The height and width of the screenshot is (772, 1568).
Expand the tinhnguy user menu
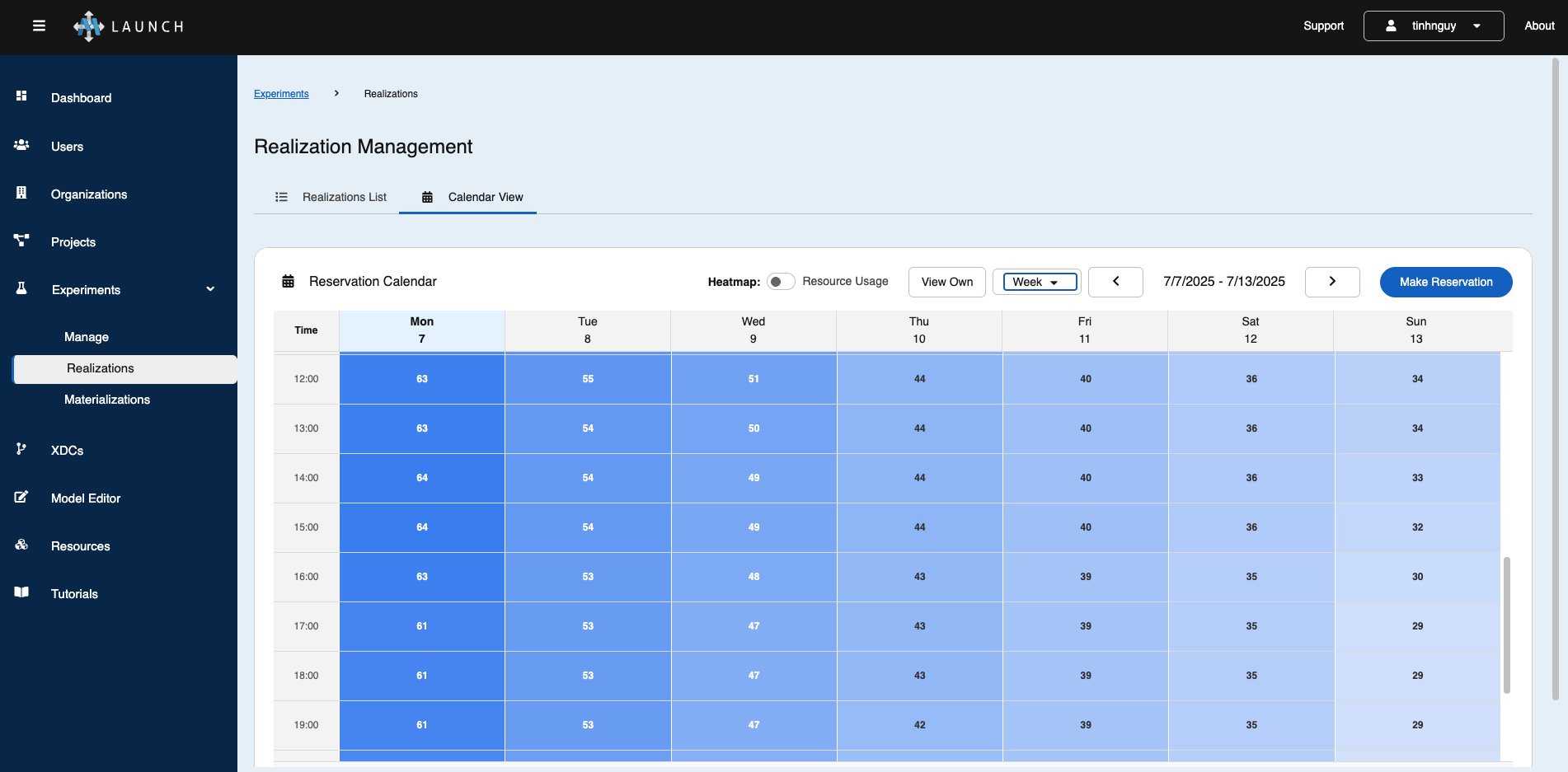1433,26
